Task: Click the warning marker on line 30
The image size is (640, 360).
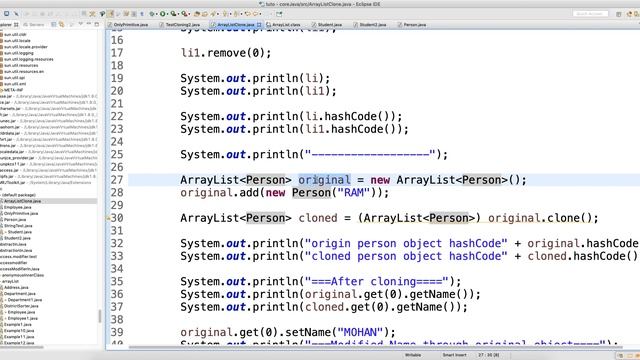Action: click(x=108, y=218)
